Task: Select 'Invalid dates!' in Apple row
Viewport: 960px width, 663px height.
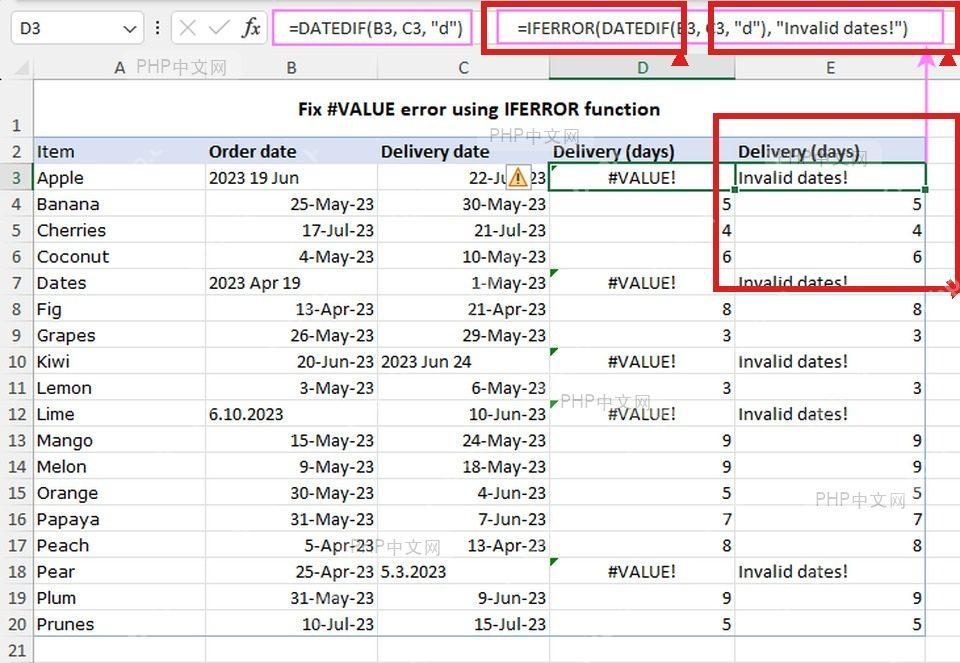Action: click(830, 178)
